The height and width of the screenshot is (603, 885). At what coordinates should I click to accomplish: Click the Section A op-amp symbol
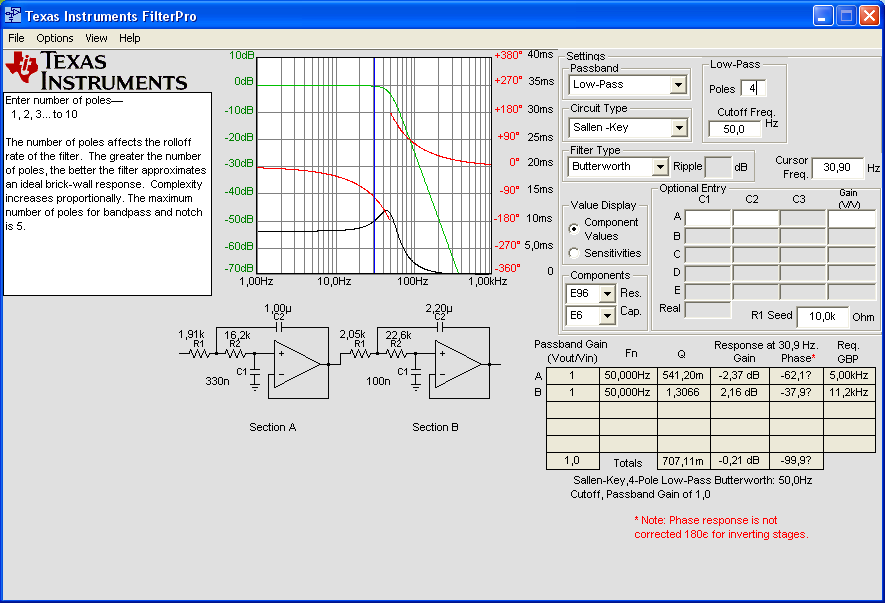pos(297,364)
